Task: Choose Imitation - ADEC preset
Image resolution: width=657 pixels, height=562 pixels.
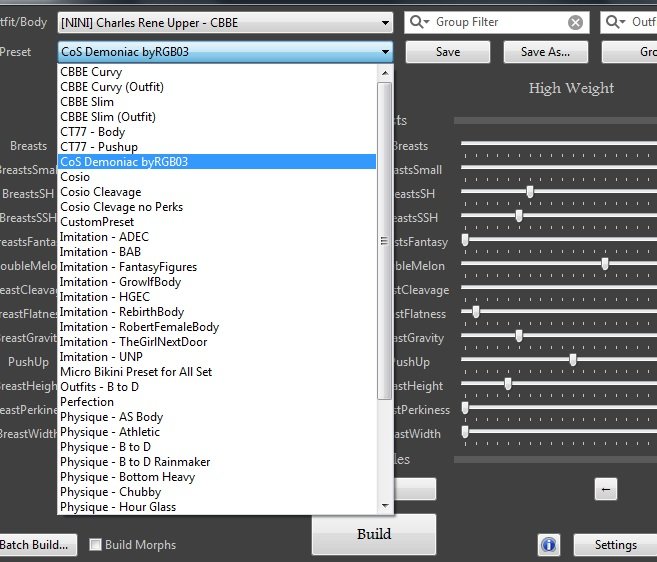Action: 217,237
